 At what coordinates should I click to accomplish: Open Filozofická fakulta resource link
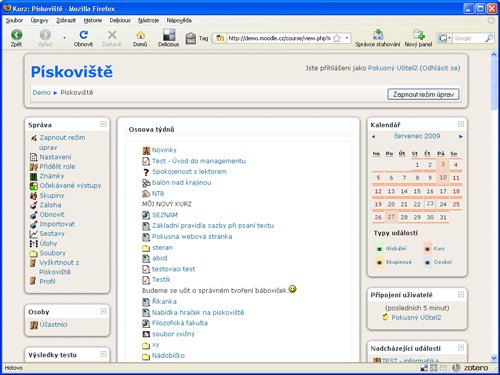pos(180,323)
